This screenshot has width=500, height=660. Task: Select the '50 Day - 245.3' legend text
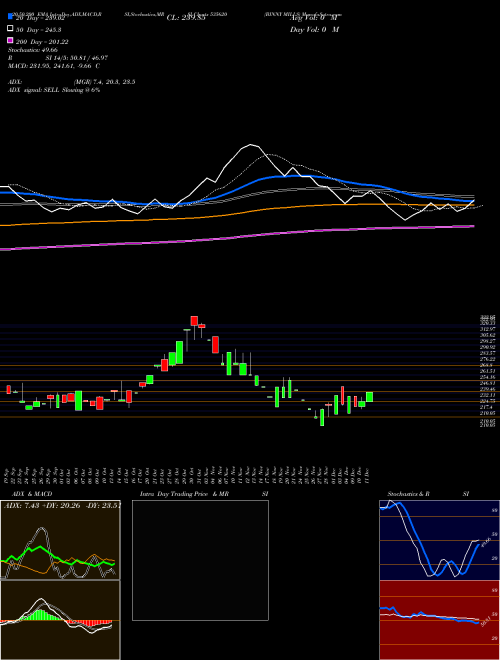[x=37, y=29]
